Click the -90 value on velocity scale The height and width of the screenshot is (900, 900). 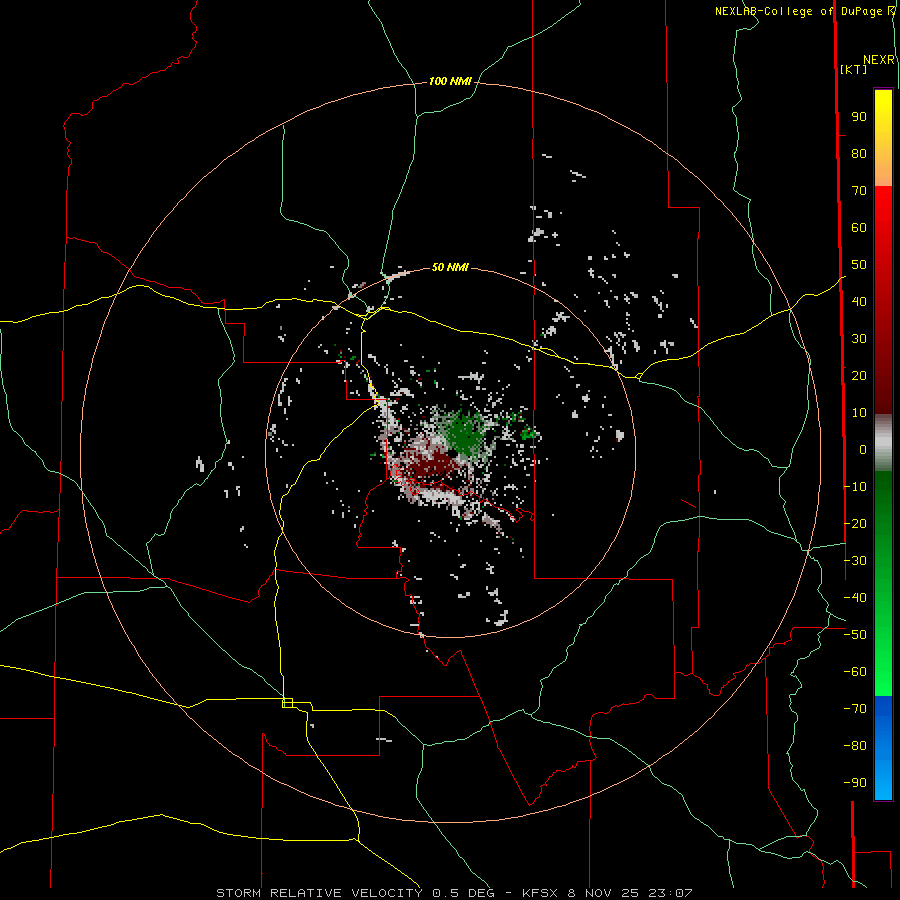[x=855, y=783]
